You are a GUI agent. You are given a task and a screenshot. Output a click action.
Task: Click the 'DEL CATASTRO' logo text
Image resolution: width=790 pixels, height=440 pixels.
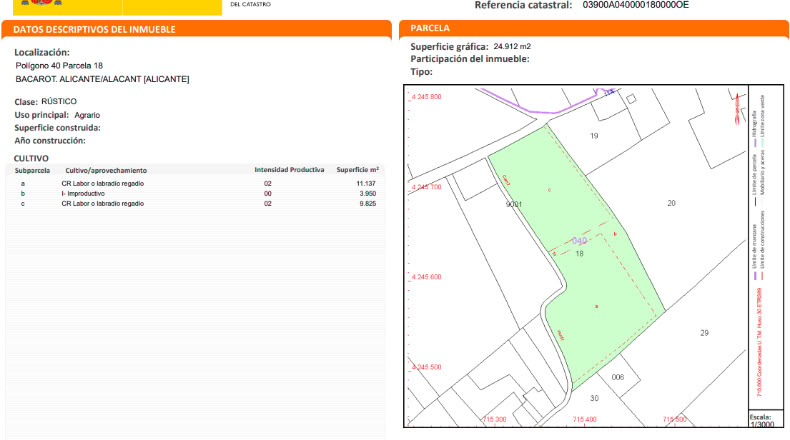point(250,4)
